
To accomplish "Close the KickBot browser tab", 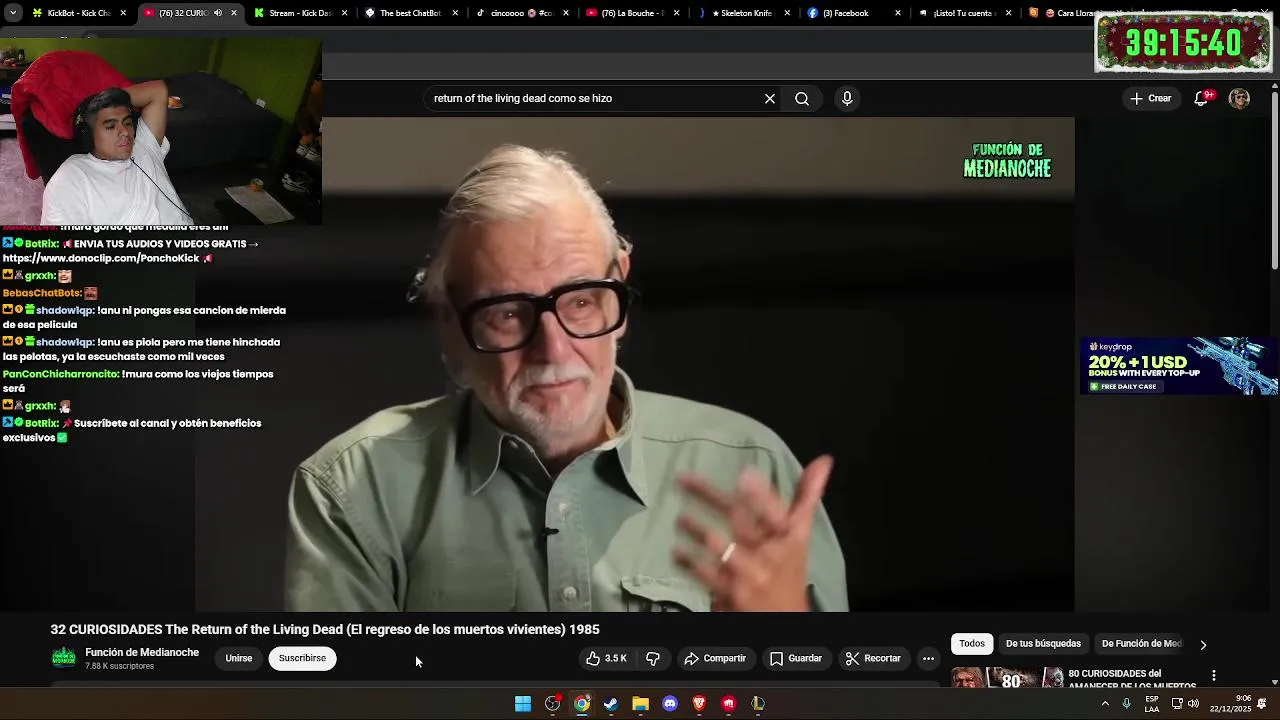I will (123, 13).
